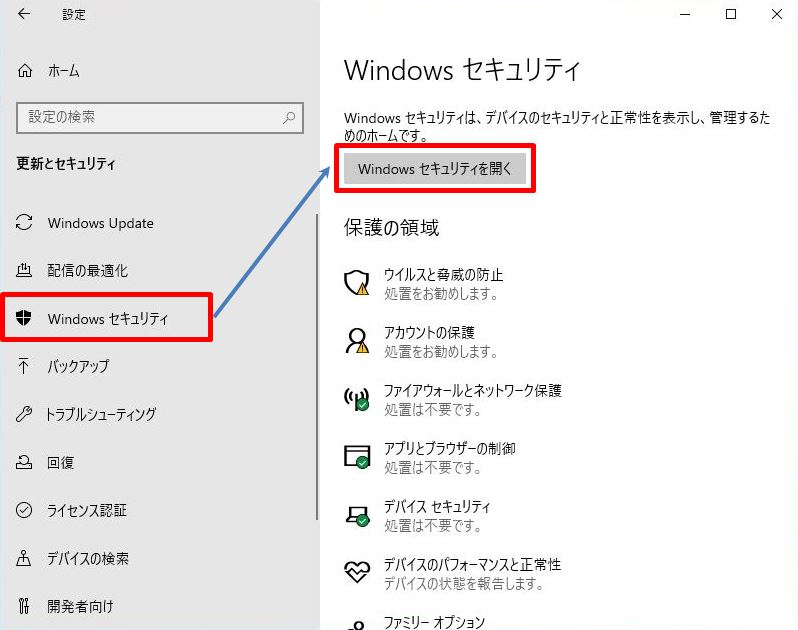Open ライセンス認証 settings
Image resolution: width=798 pixels, height=630 pixels.
click(x=87, y=510)
